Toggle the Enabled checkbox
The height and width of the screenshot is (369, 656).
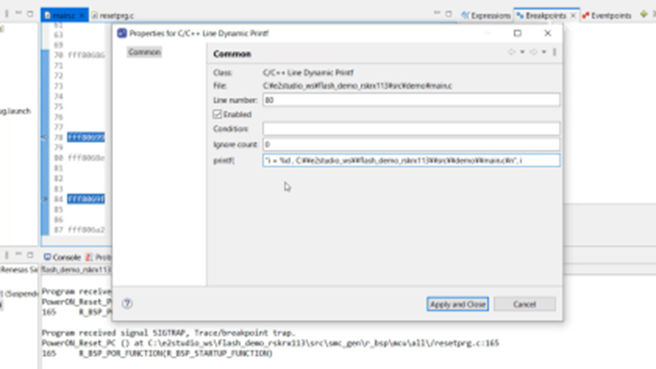(x=217, y=114)
